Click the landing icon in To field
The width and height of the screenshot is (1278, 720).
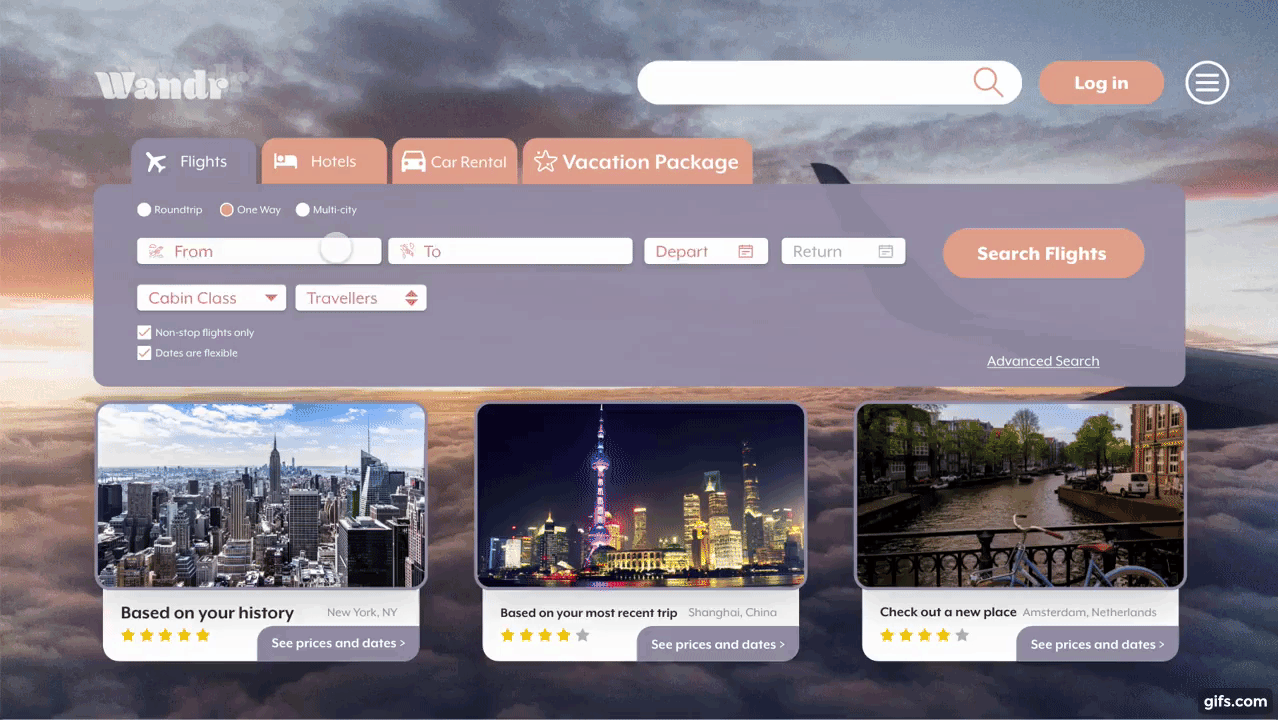407,251
